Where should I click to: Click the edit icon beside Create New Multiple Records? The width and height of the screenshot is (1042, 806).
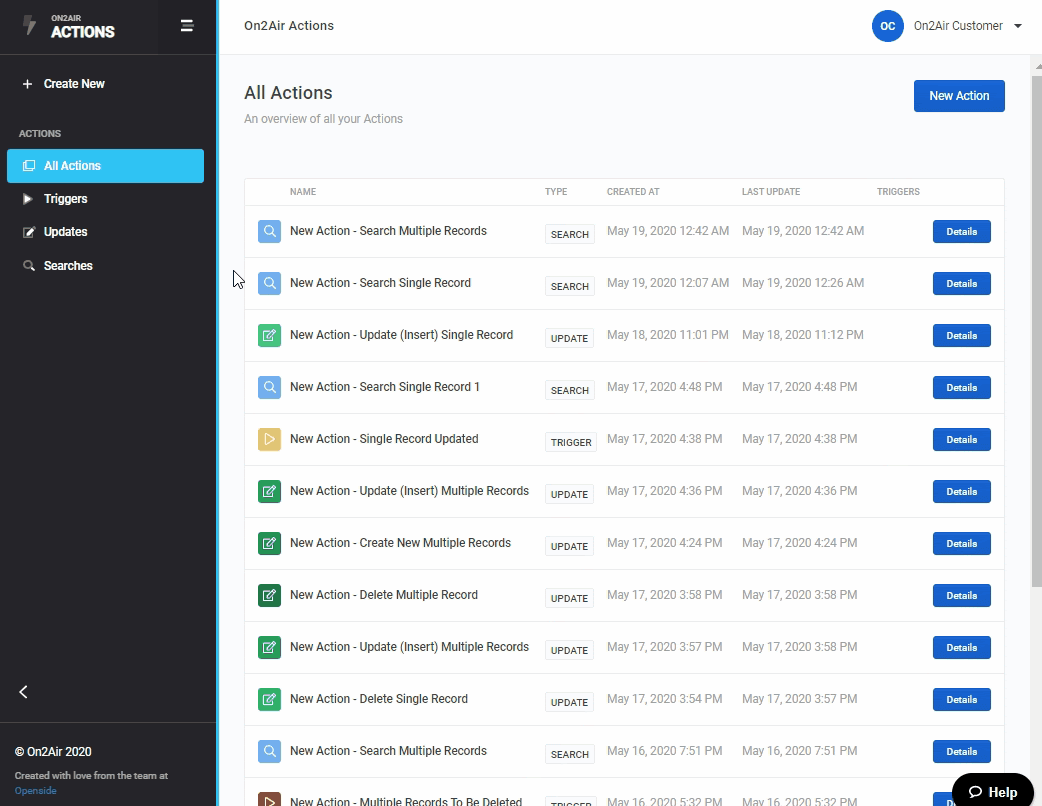click(269, 543)
